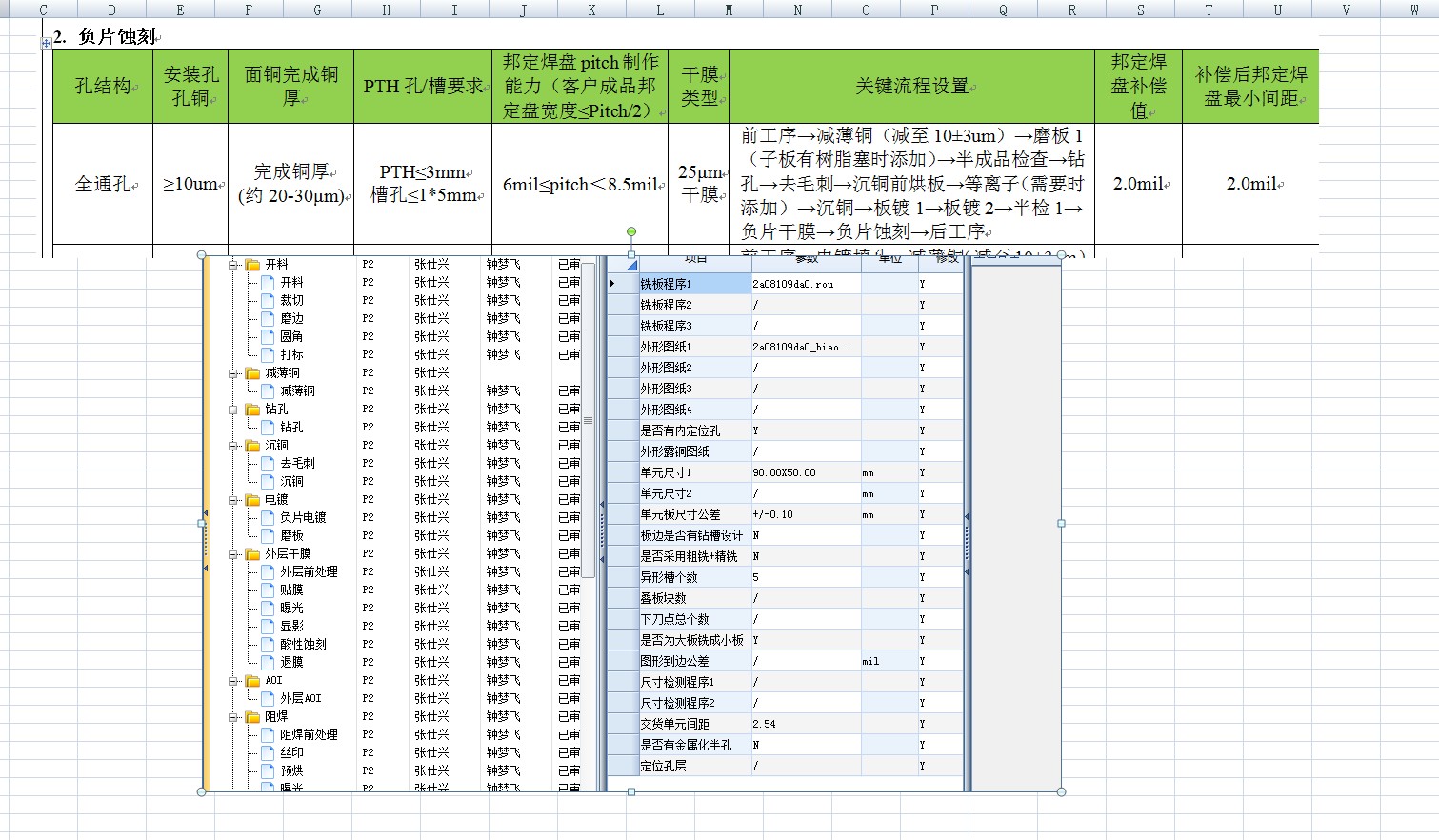The height and width of the screenshot is (840, 1439).
Task: Click the green rotation handle above the picture
Action: tap(631, 231)
